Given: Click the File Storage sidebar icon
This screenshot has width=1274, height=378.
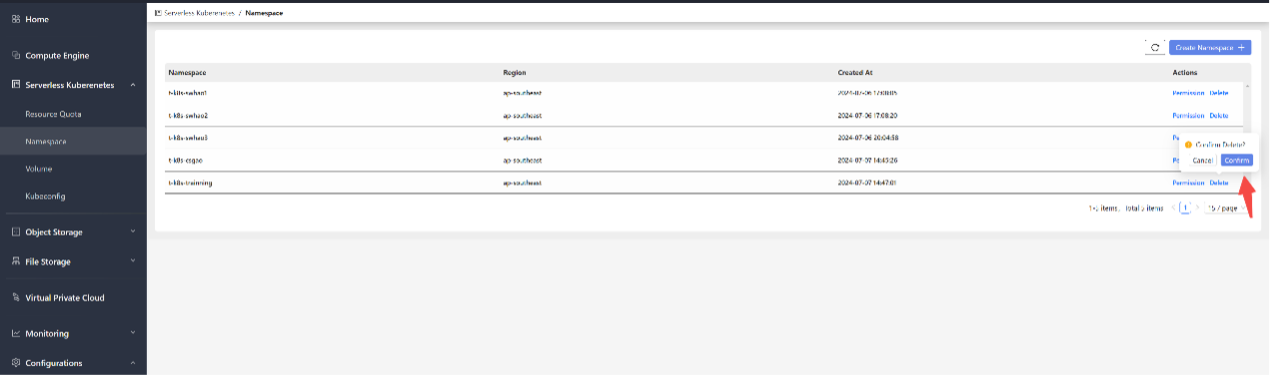Looking at the screenshot, I should point(16,262).
